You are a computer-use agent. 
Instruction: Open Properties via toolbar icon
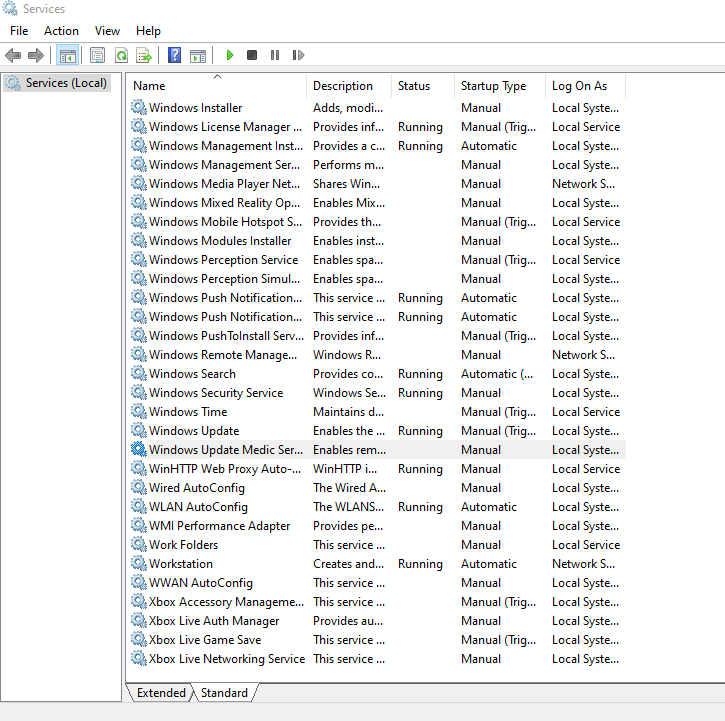[98, 55]
